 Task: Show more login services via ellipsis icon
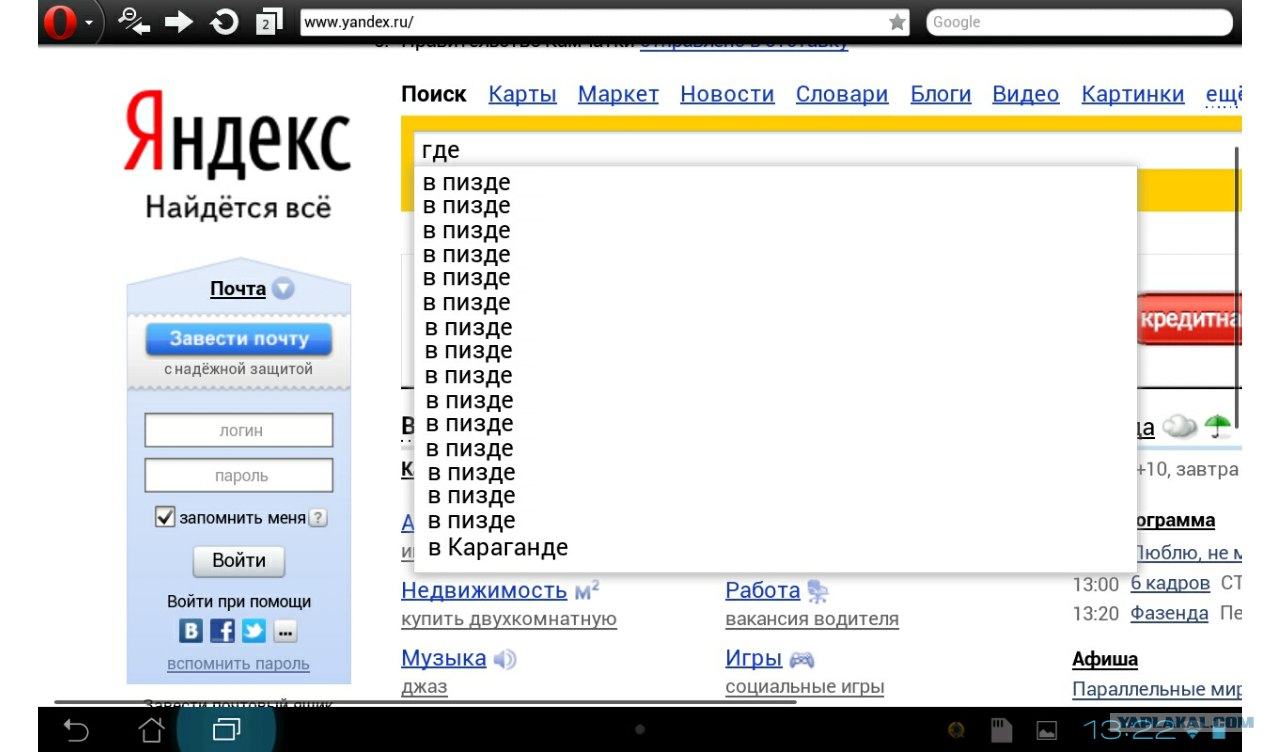(x=286, y=631)
